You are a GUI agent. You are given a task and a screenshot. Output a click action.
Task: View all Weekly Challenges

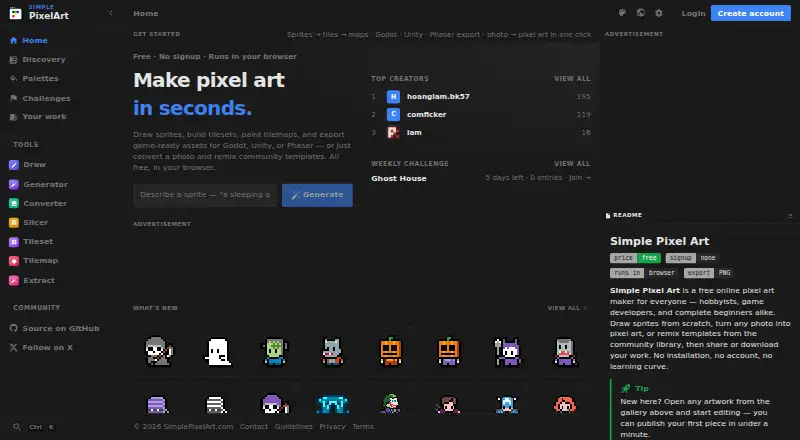point(572,163)
